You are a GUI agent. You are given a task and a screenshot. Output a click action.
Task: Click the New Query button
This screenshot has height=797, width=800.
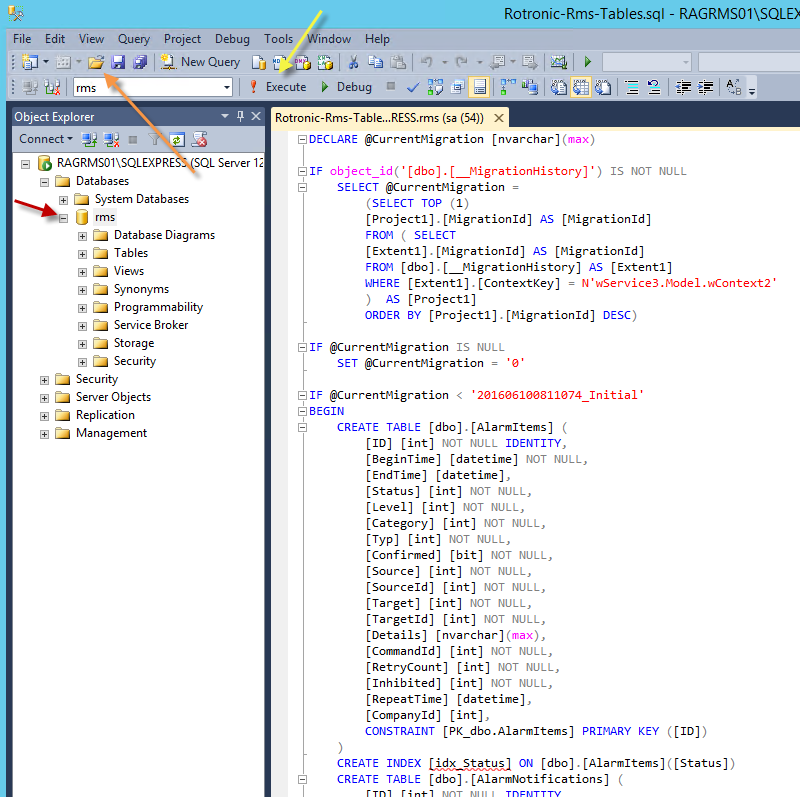pos(201,62)
